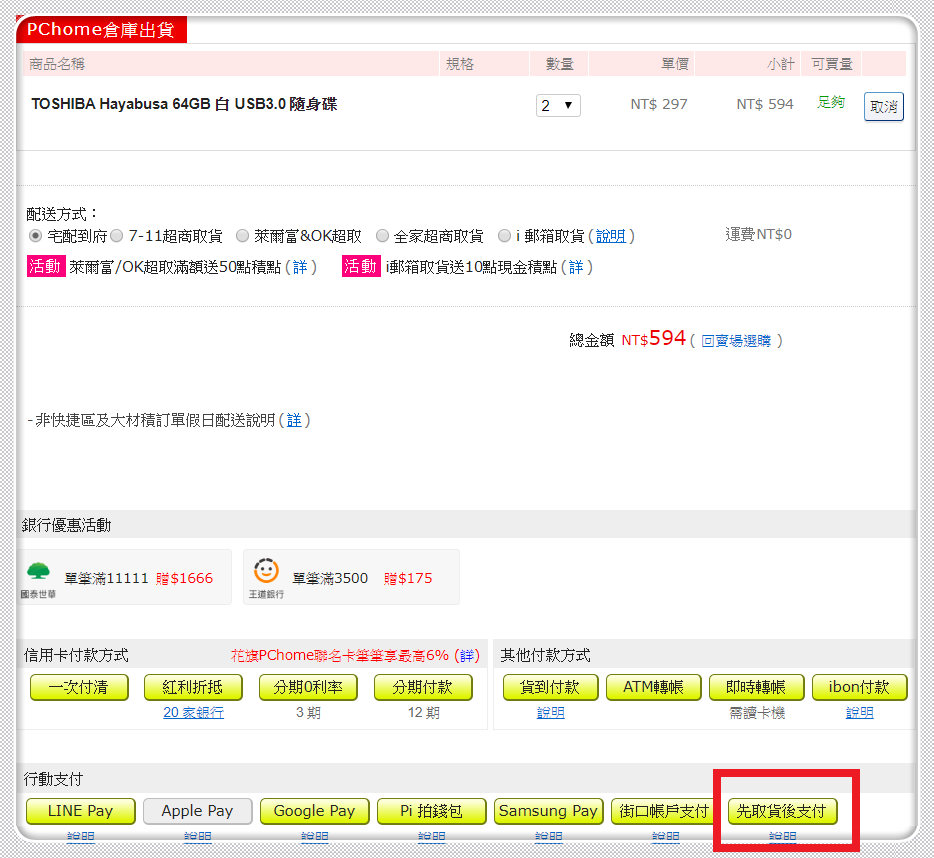
Task: Pay with Google Pay button
Action: click(x=315, y=812)
